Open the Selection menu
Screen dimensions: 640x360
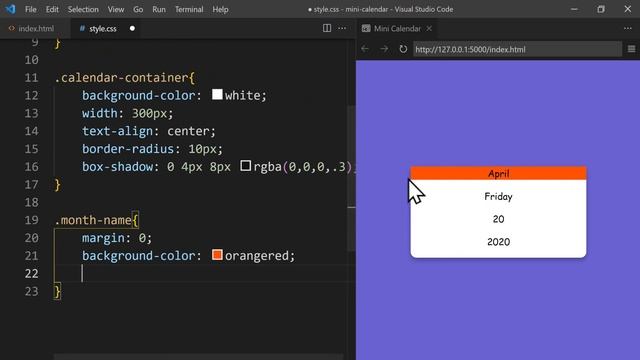coord(83,9)
